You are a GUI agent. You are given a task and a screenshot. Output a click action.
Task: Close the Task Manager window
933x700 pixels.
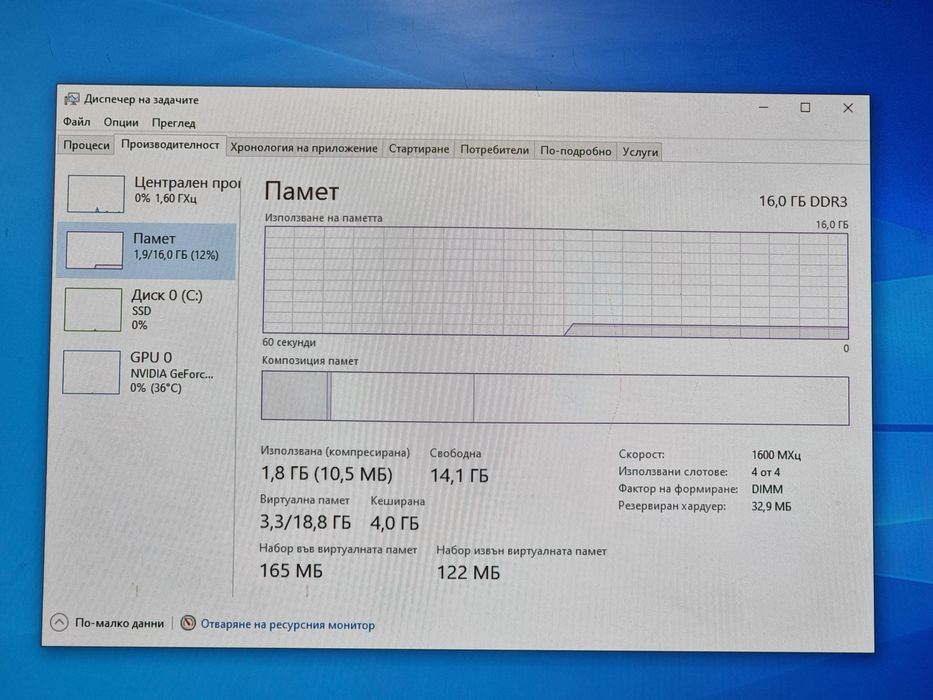point(848,108)
